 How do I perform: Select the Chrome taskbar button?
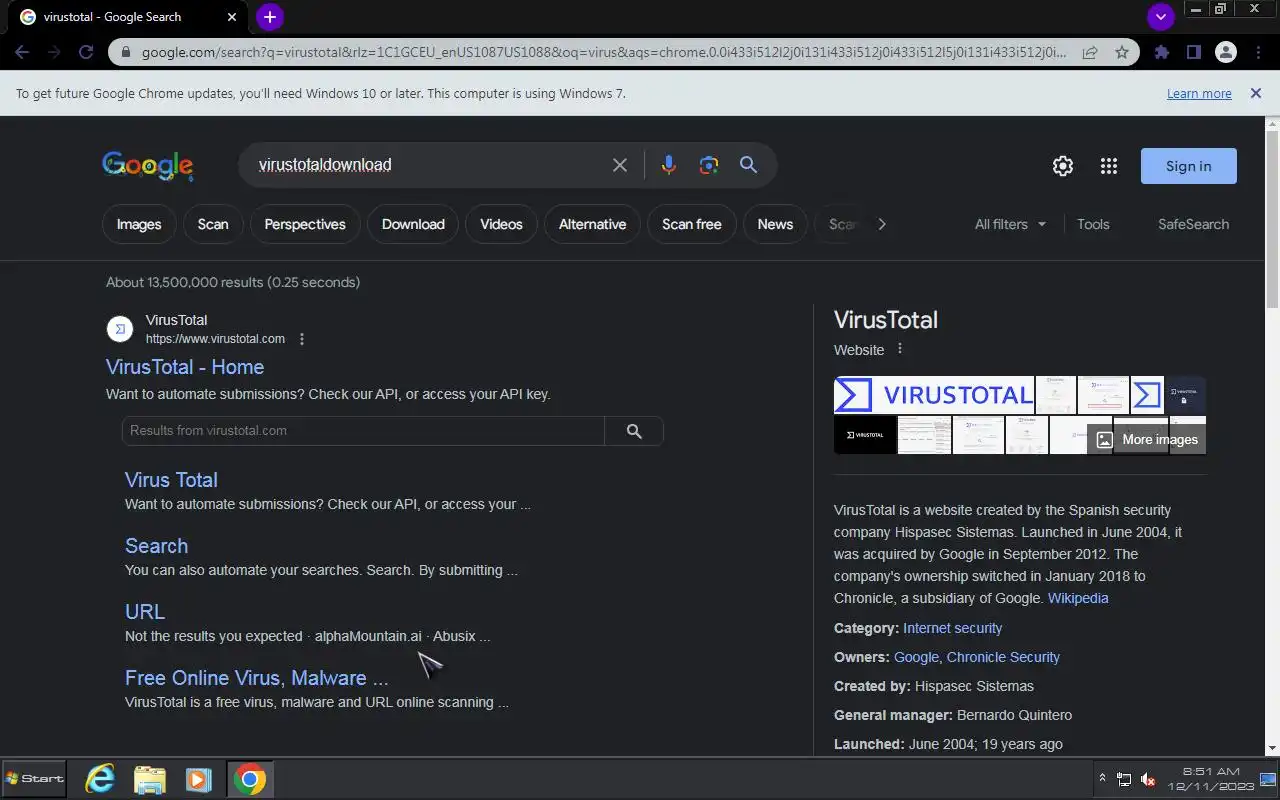point(249,779)
